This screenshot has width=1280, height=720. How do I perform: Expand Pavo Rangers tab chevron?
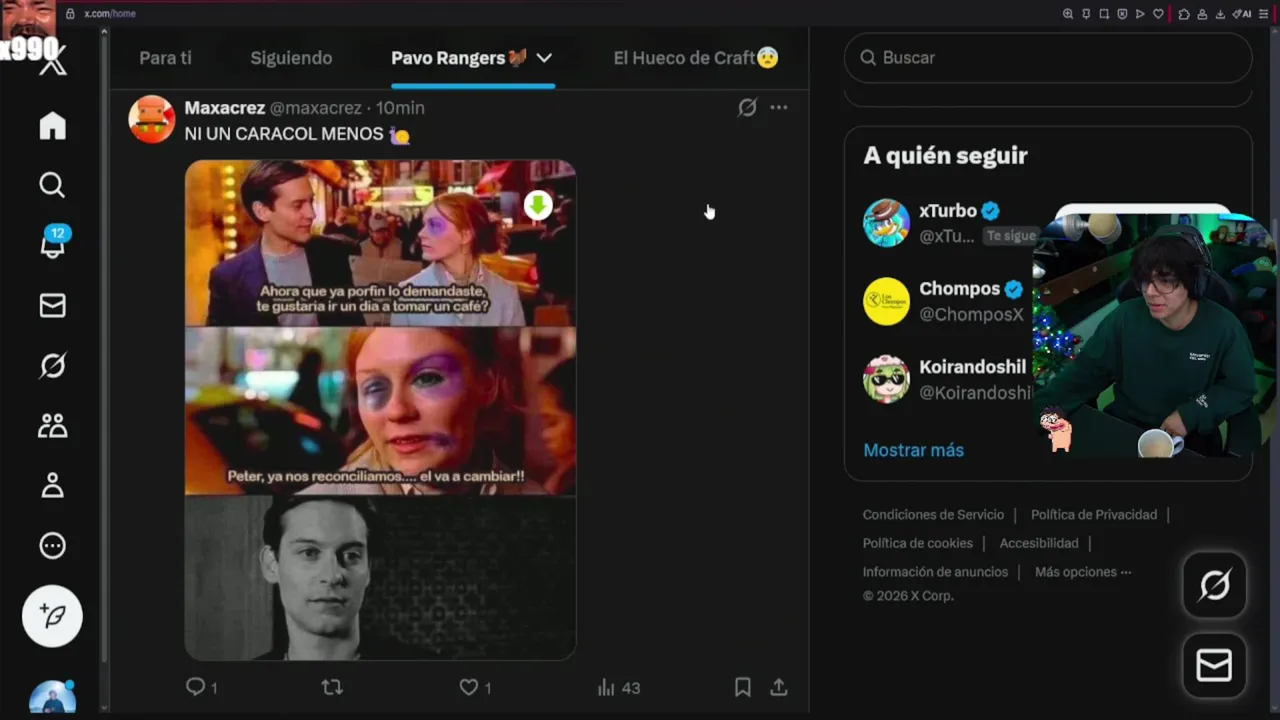tap(544, 58)
